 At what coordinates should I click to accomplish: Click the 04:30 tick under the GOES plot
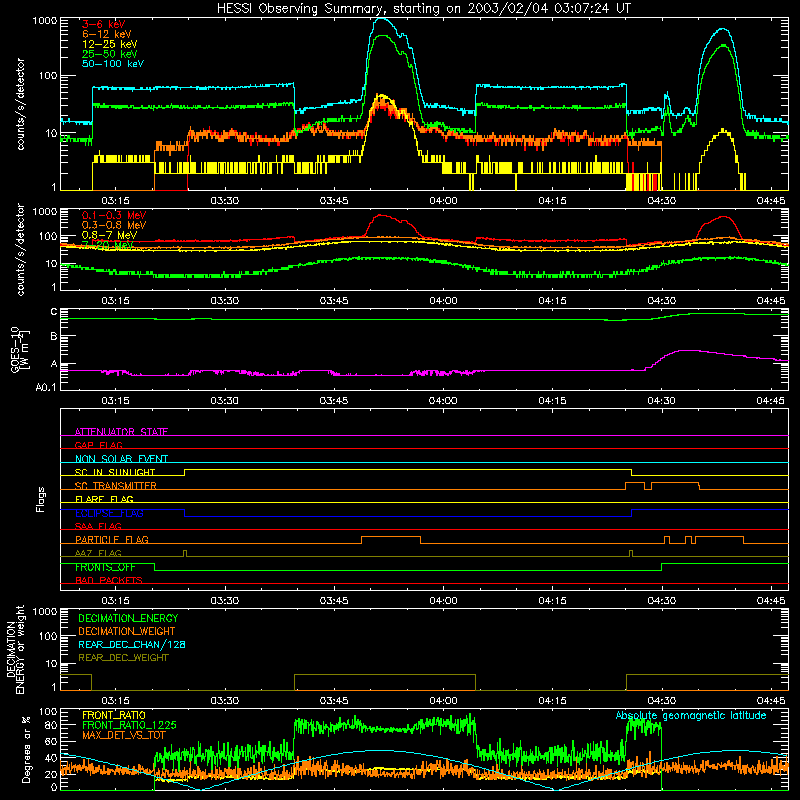[x=662, y=401]
